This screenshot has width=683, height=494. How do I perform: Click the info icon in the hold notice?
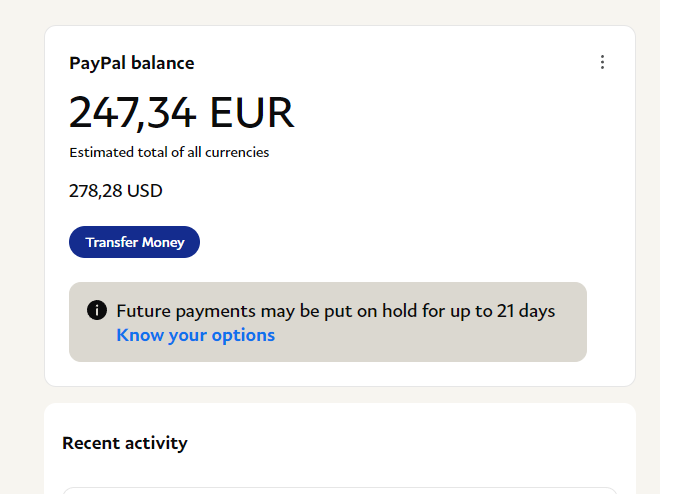(97, 311)
